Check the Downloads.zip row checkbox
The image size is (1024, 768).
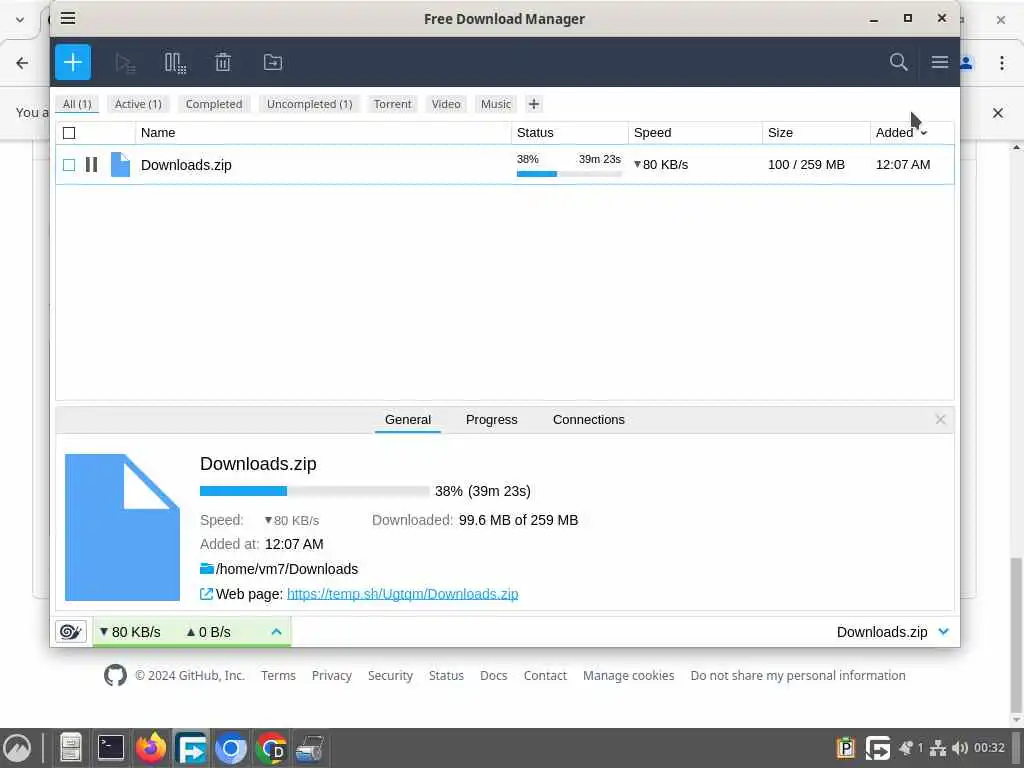[69, 165]
